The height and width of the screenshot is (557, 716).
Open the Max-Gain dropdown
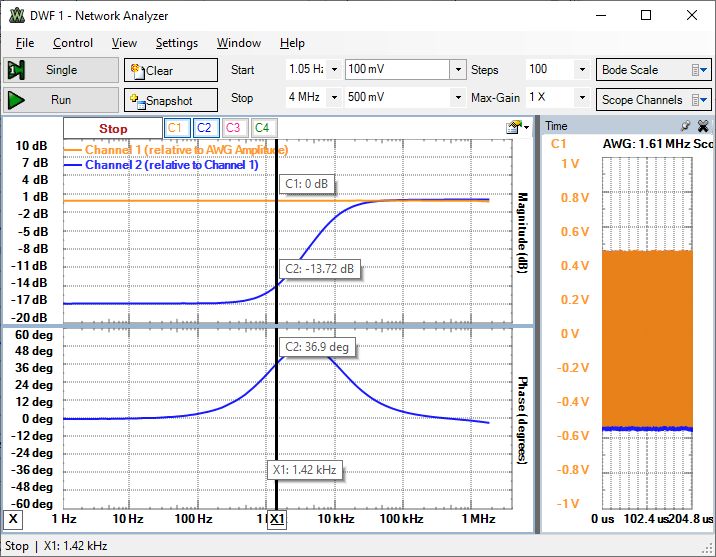pyautogui.click(x=582, y=98)
